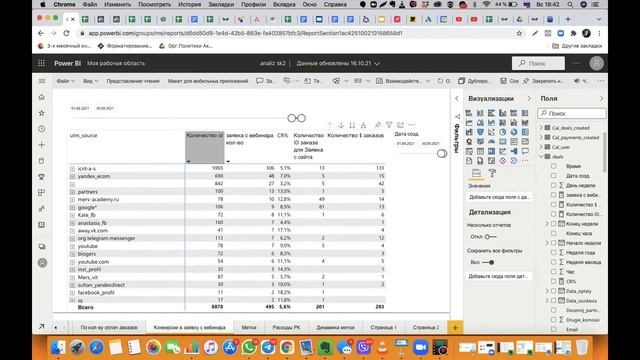Screen dimensions: 640x360
Task: Expand the Cal_deals_created table
Action: 542,128
